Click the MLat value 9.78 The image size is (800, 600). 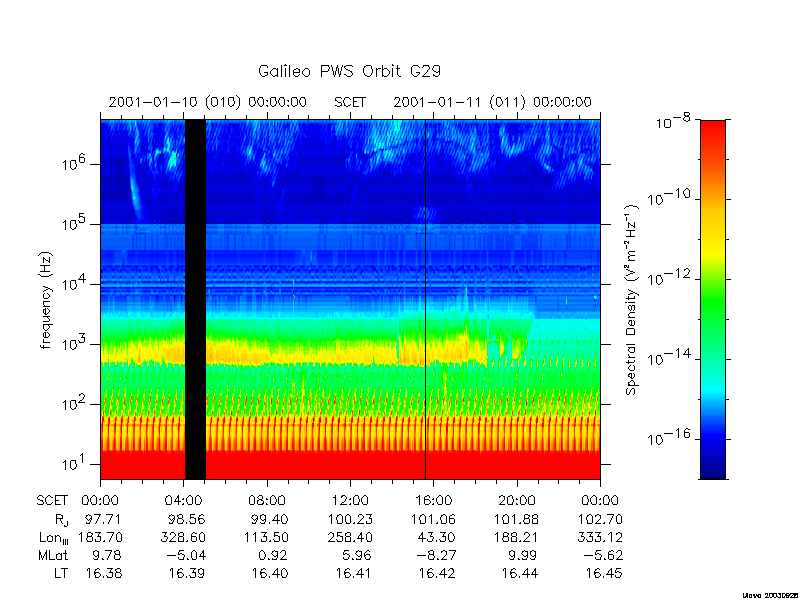pyautogui.click(x=105, y=555)
